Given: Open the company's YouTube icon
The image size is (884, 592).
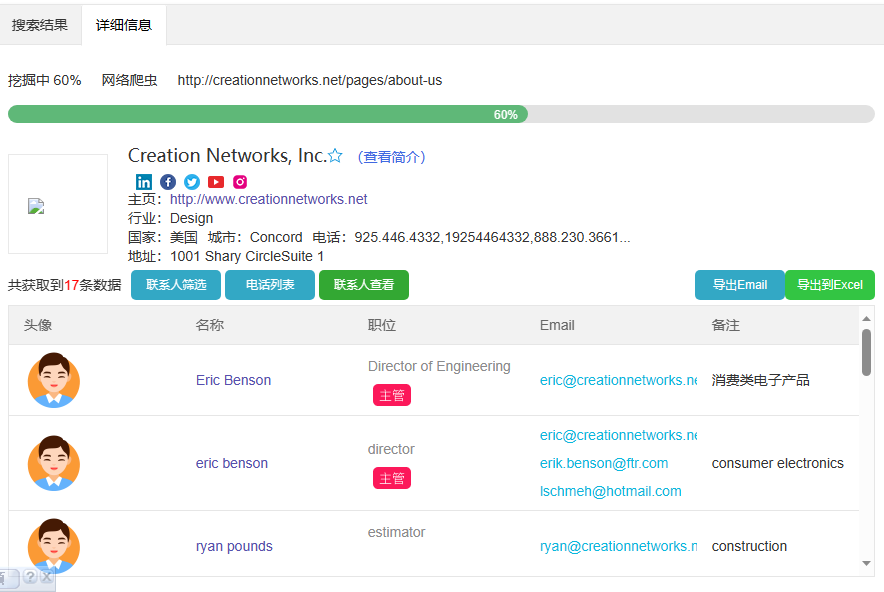Looking at the screenshot, I should (216, 182).
